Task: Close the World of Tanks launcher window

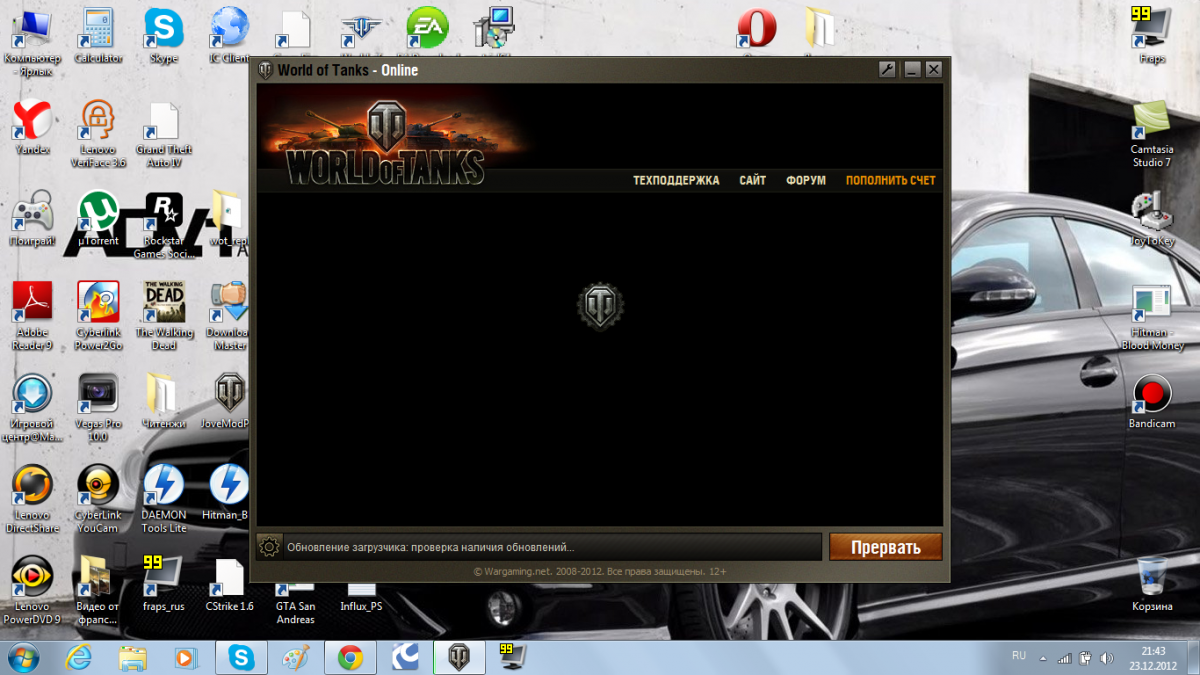Action: point(934,70)
